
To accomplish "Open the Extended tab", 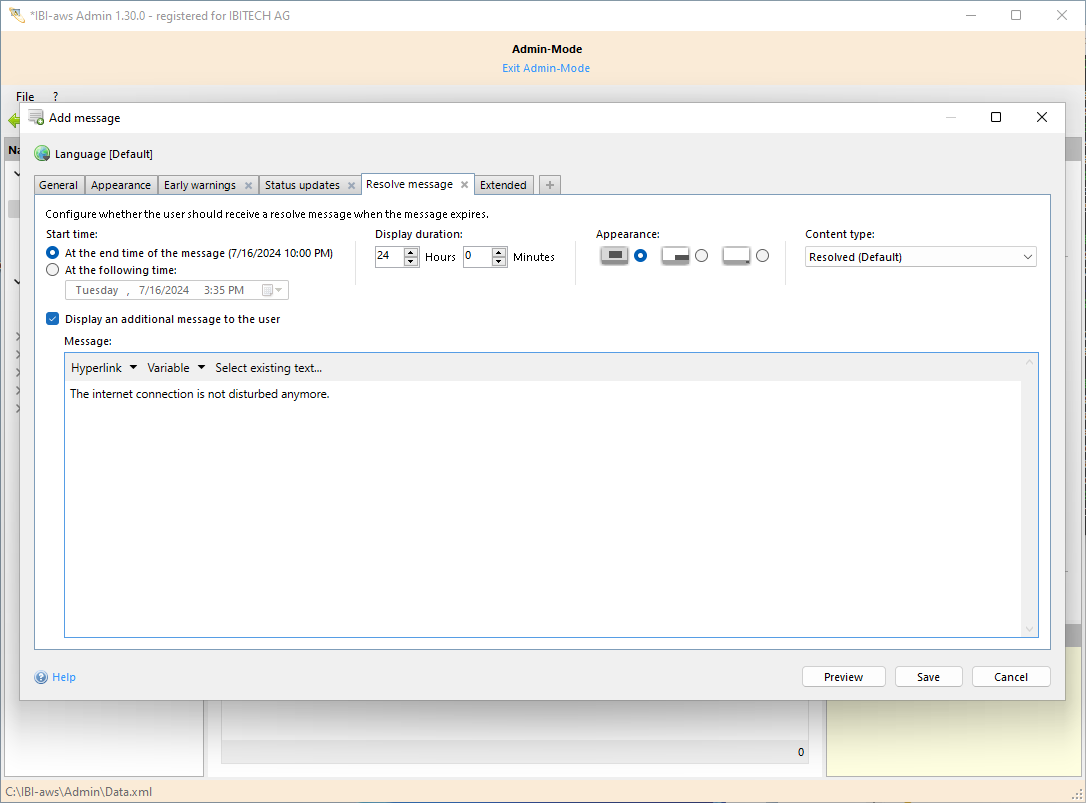I will 503,185.
